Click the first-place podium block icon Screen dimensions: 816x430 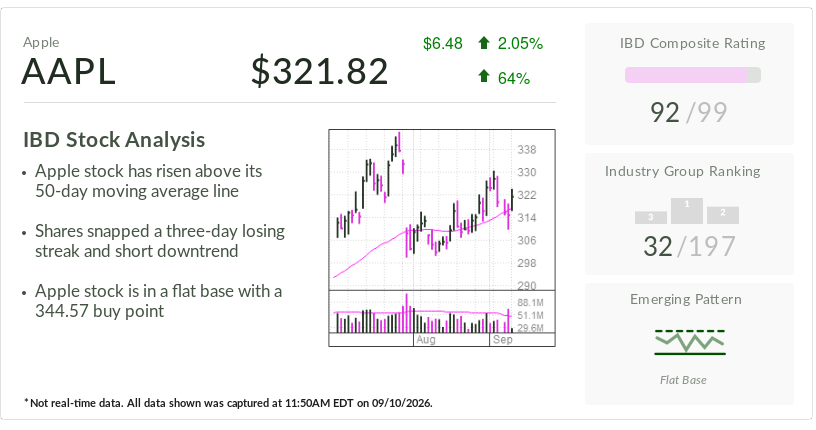point(687,211)
